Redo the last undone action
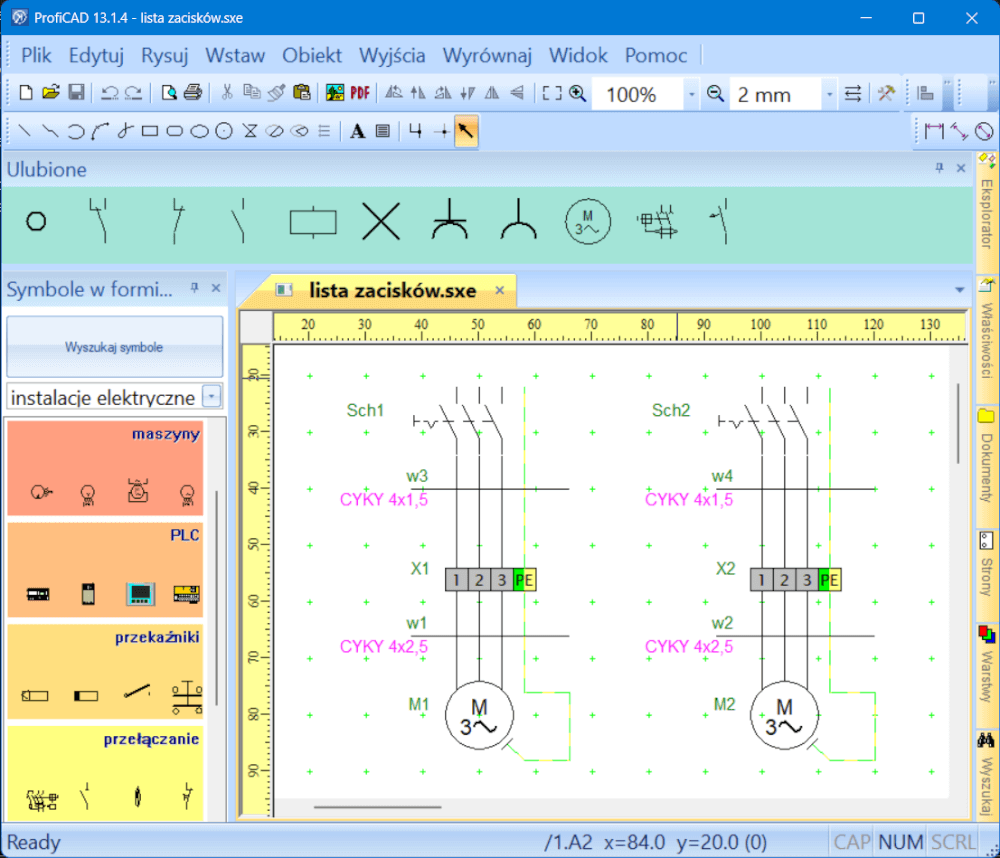1000x858 pixels. pos(133,93)
